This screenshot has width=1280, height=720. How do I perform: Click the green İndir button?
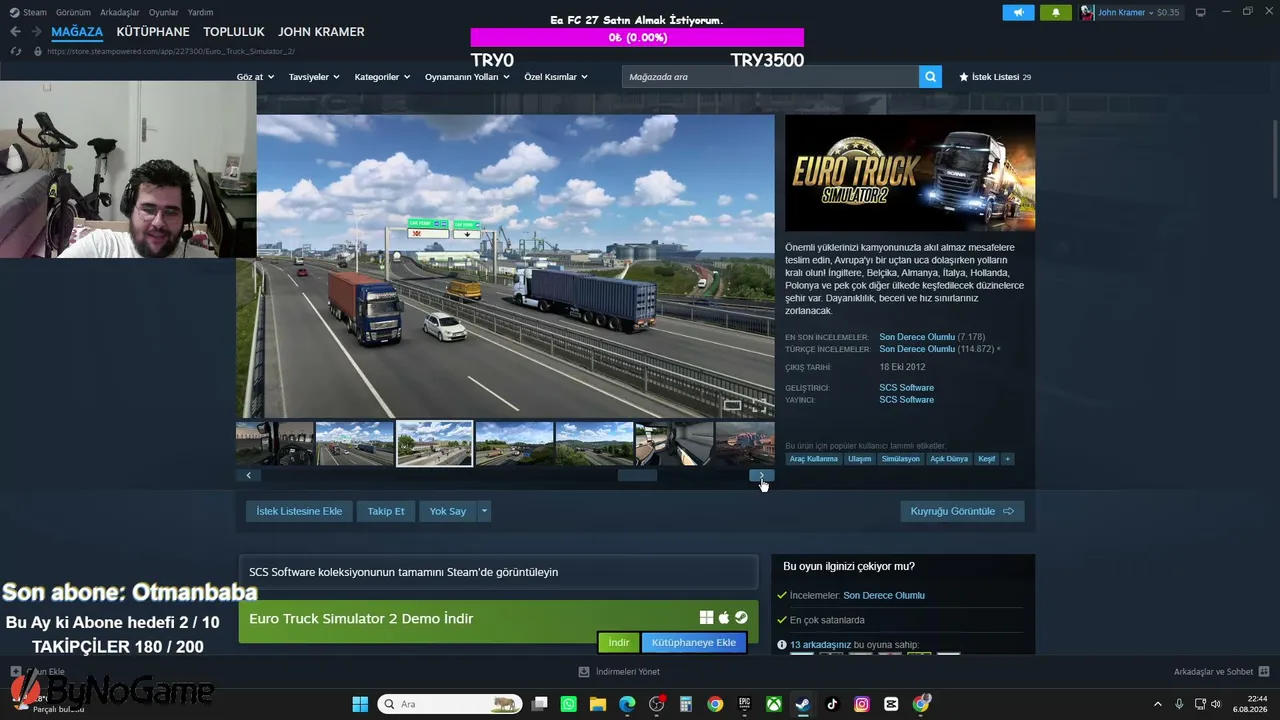(x=619, y=643)
